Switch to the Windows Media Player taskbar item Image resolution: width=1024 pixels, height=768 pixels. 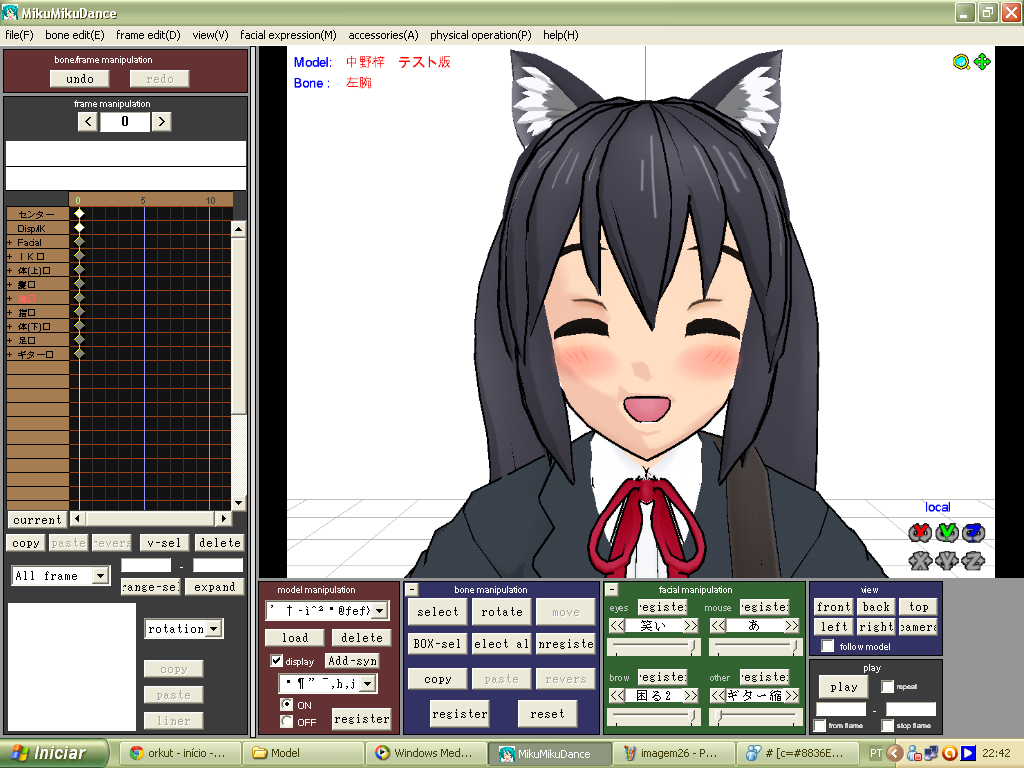pyautogui.click(x=426, y=753)
